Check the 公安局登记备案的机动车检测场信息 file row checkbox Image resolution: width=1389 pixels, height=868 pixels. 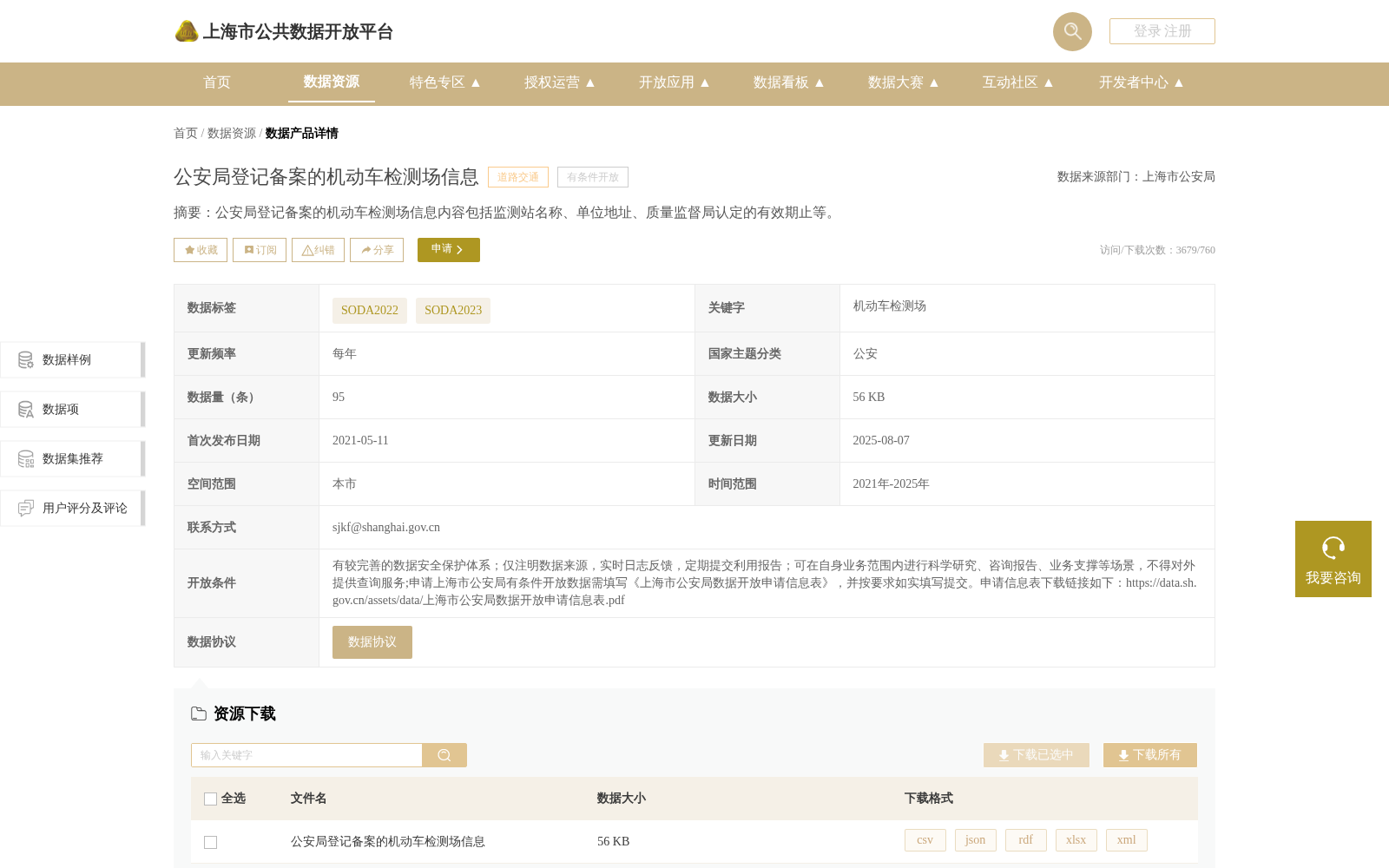(x=210, y=842)
